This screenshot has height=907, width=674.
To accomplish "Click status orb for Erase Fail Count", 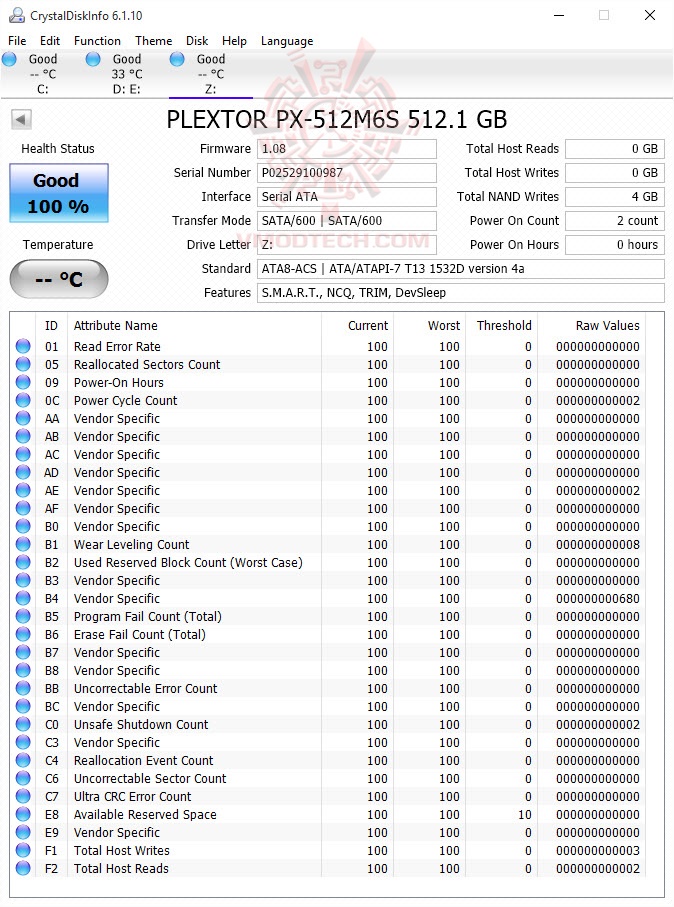I will tap(23, 635).
